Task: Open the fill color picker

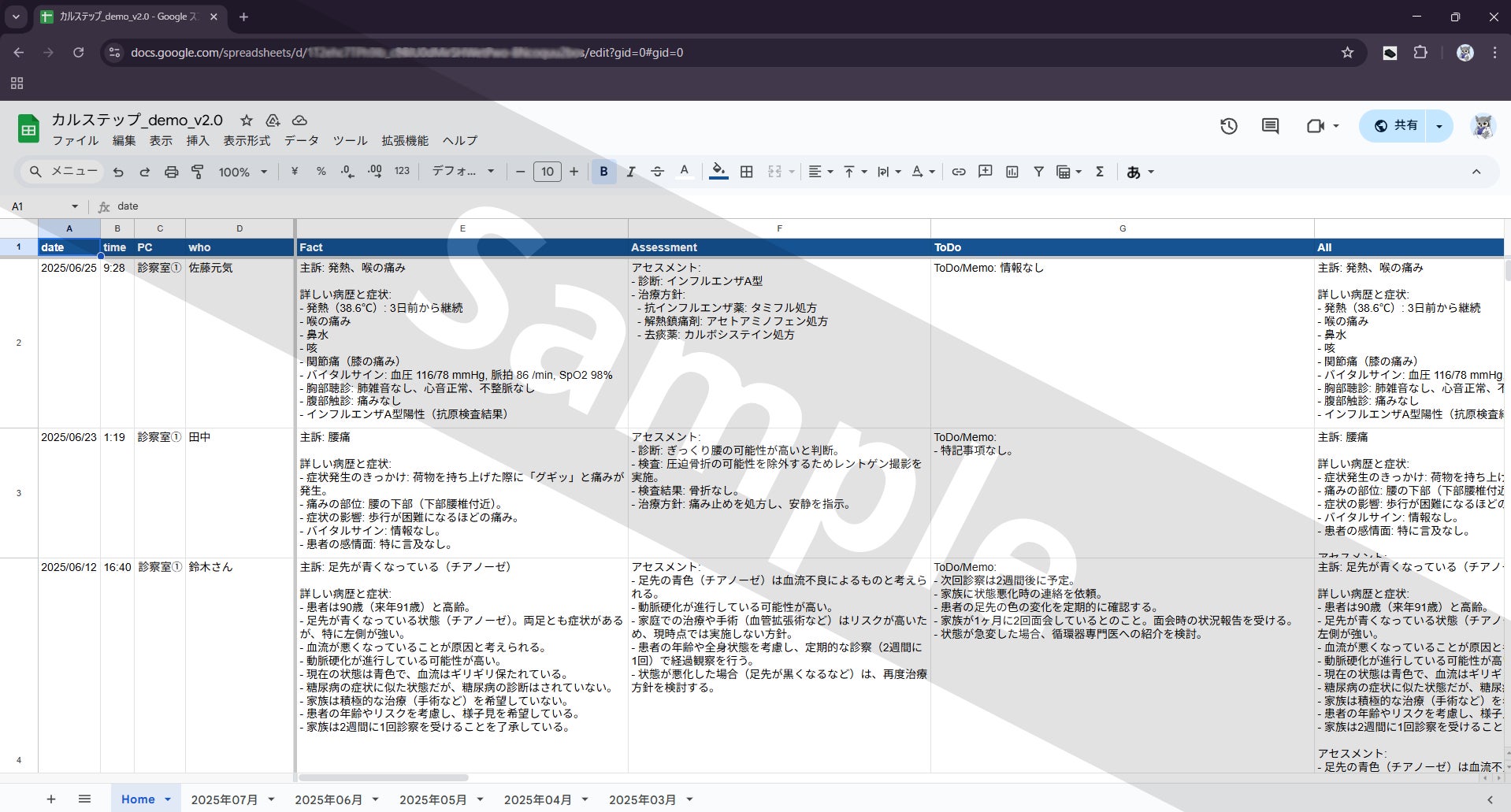Action: (x=718, y=172)
